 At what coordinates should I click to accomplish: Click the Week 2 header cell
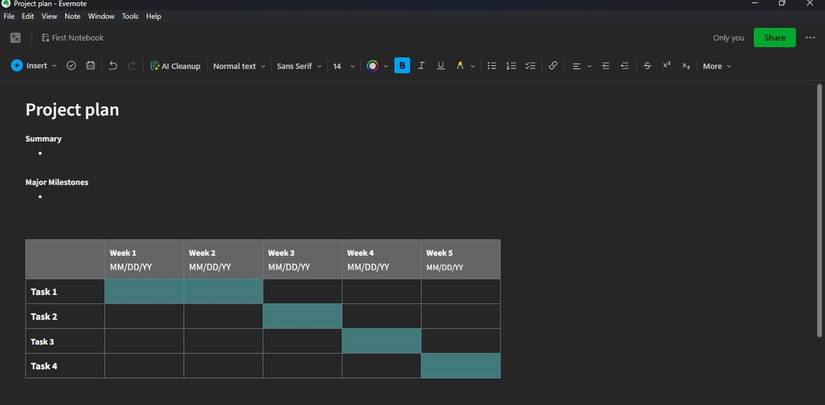pyautogui.click(x=223, y=259)
